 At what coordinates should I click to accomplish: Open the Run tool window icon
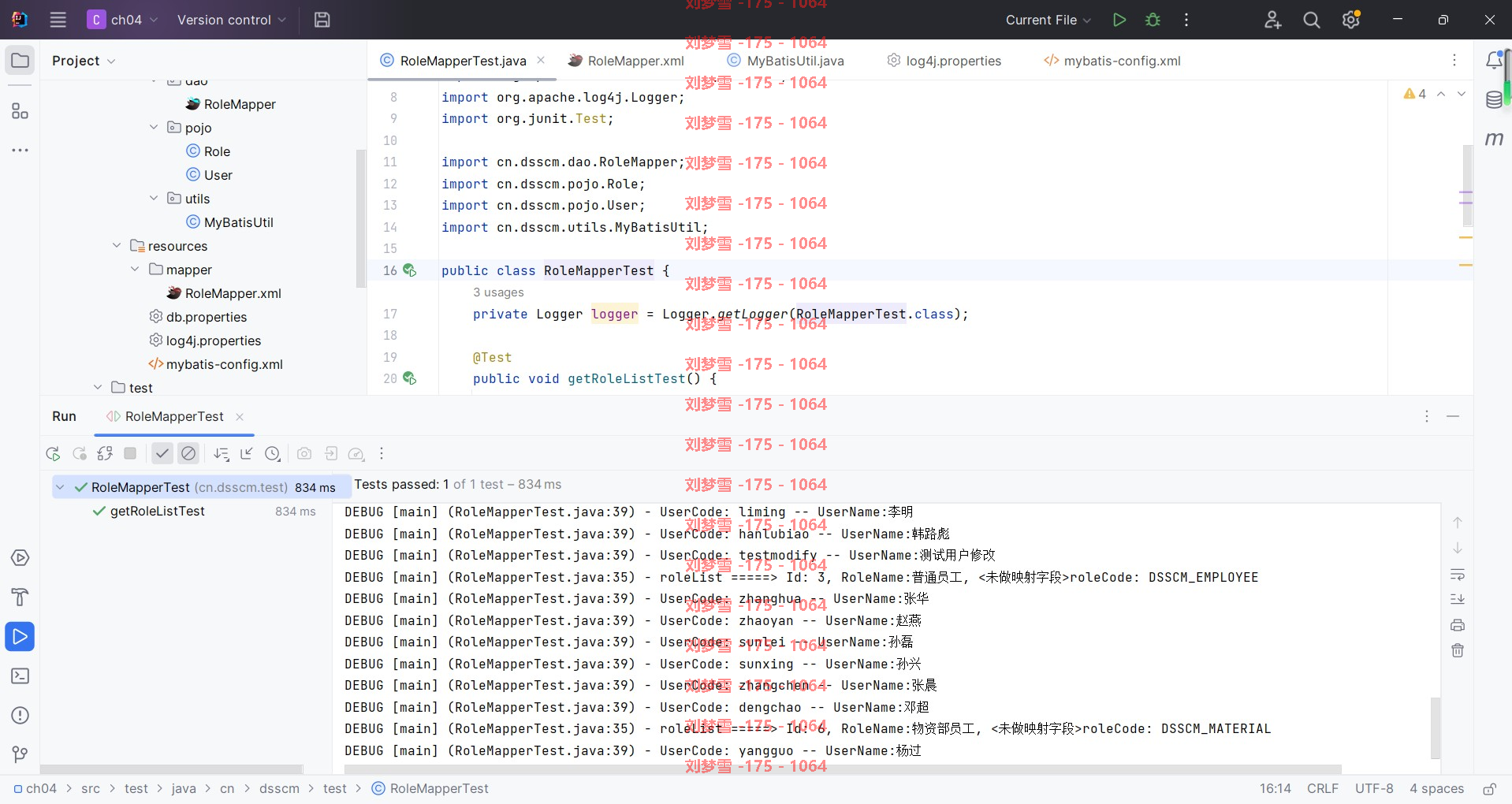click(20, 637)
